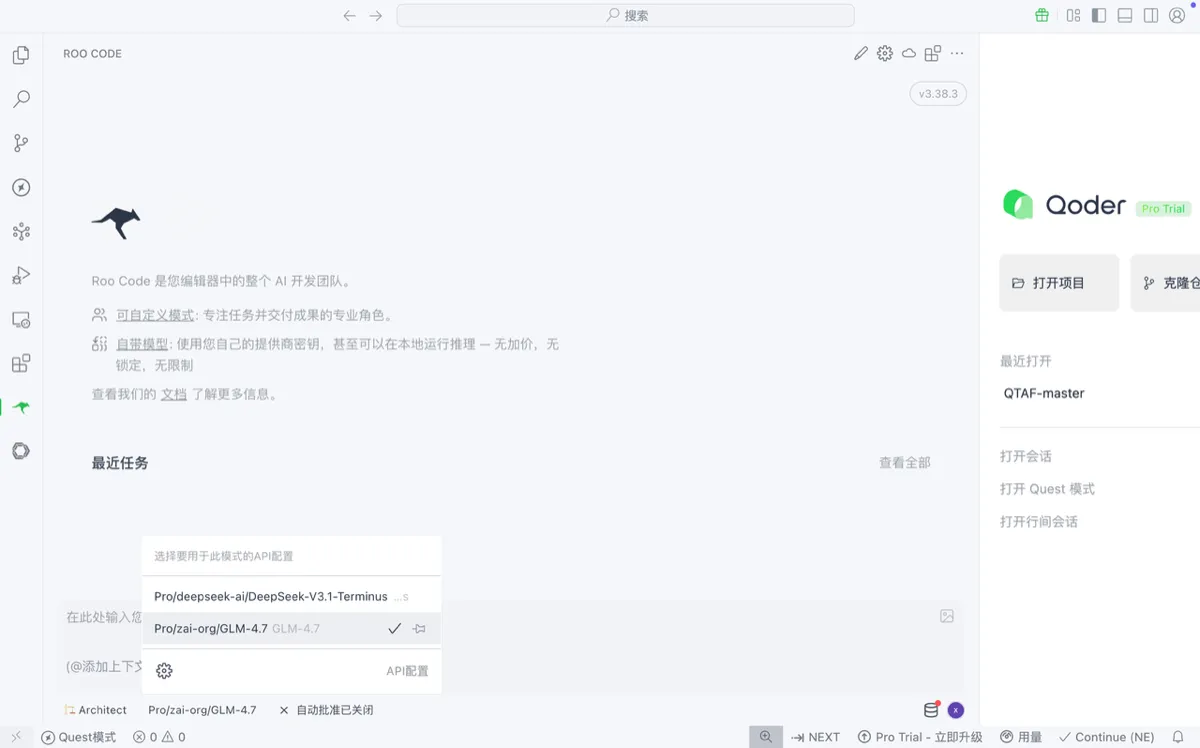This screenshot has width=1200, height=748.
Task: Open the settings gear in API config popup
Action: [165, 671]
